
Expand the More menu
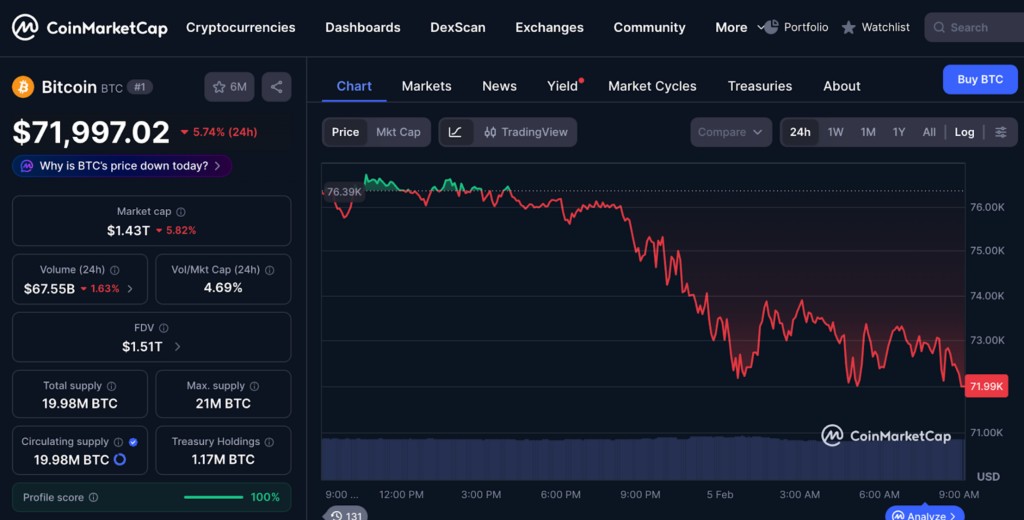[739, 27]
